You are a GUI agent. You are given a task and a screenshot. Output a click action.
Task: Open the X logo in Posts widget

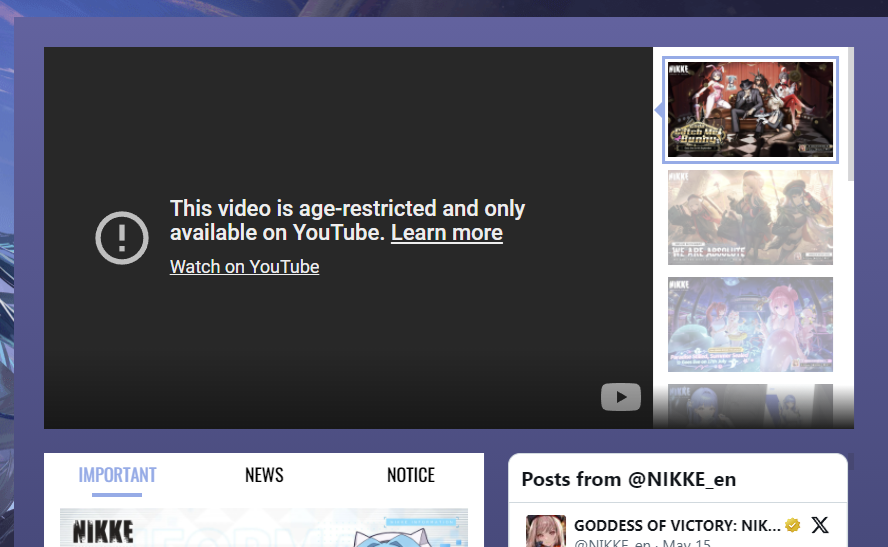tap(819, 525)
